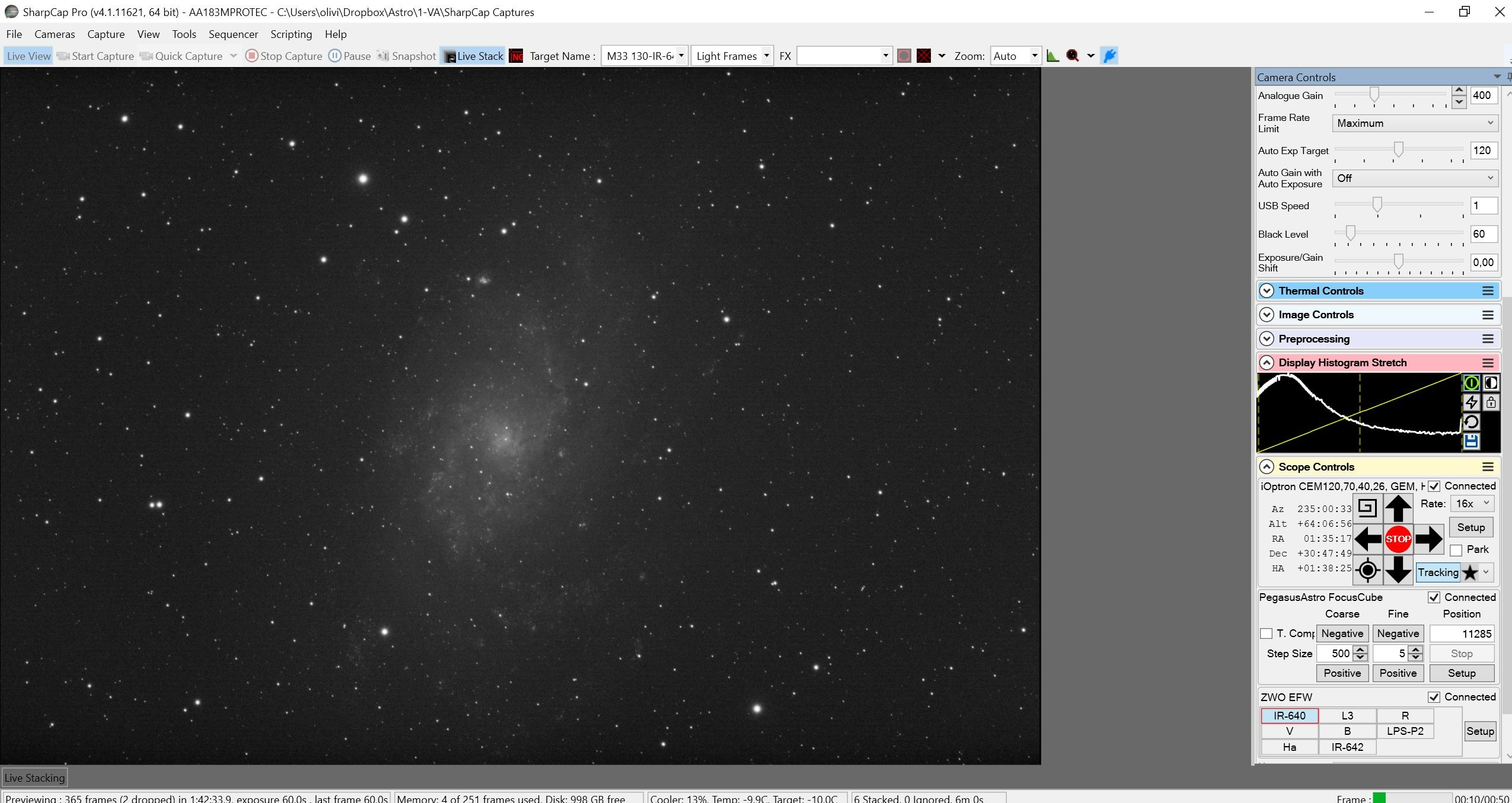The height and width of the screenshot is (803, 1512).
Task: Reset the display histogram stretch
Action: tap(1471, 422)
